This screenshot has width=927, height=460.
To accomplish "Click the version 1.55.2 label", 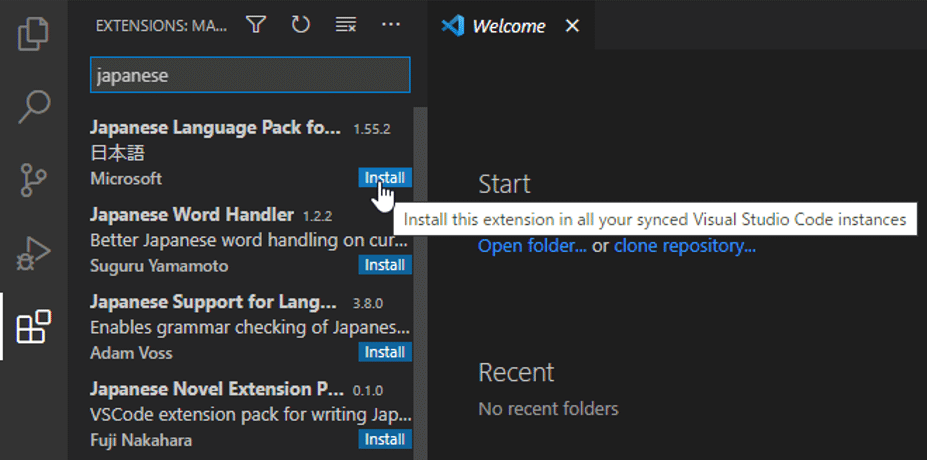I will 372,129.
